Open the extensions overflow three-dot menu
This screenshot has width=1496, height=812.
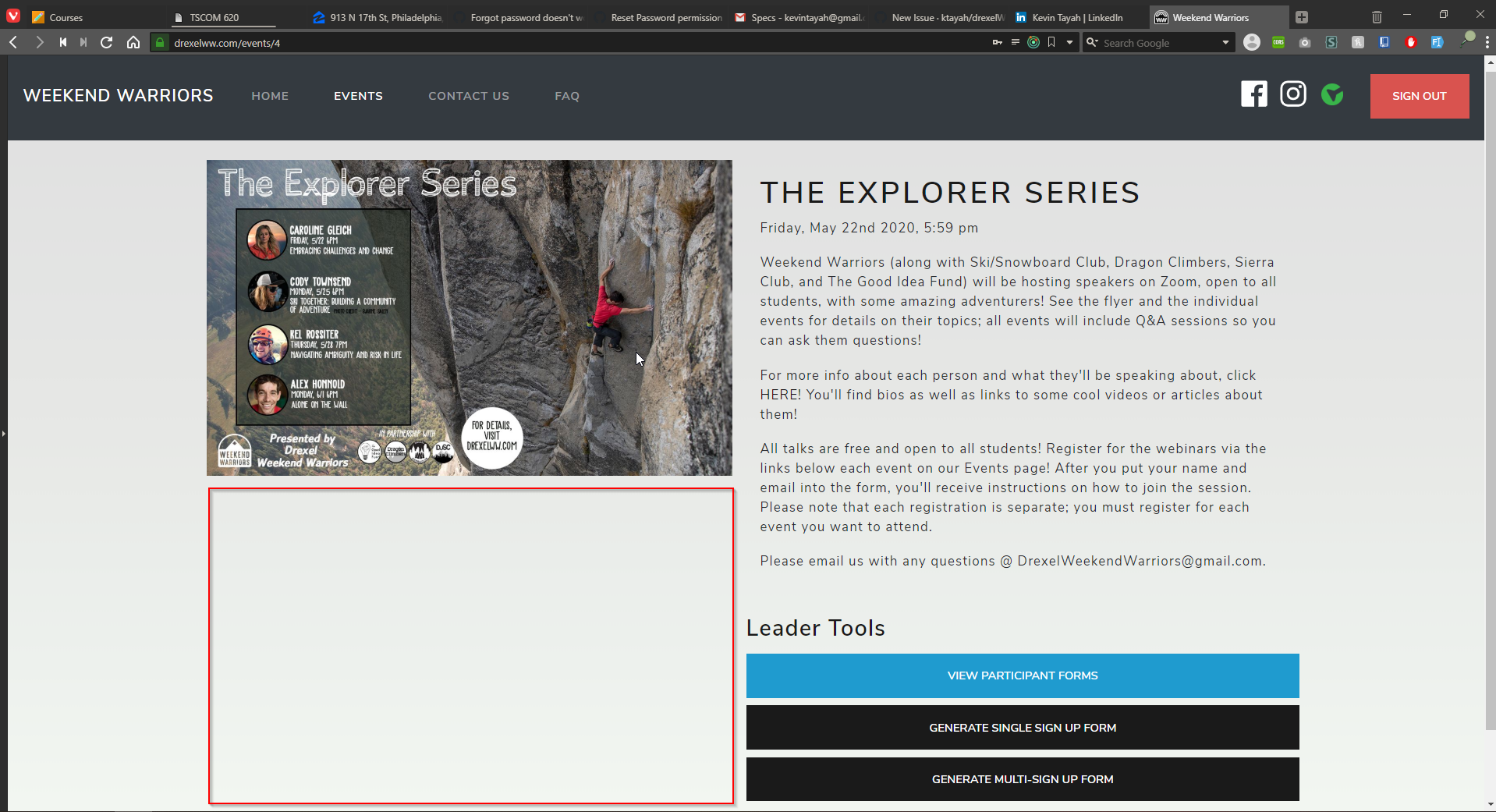pyautogui.click(x=1487, y=42)
